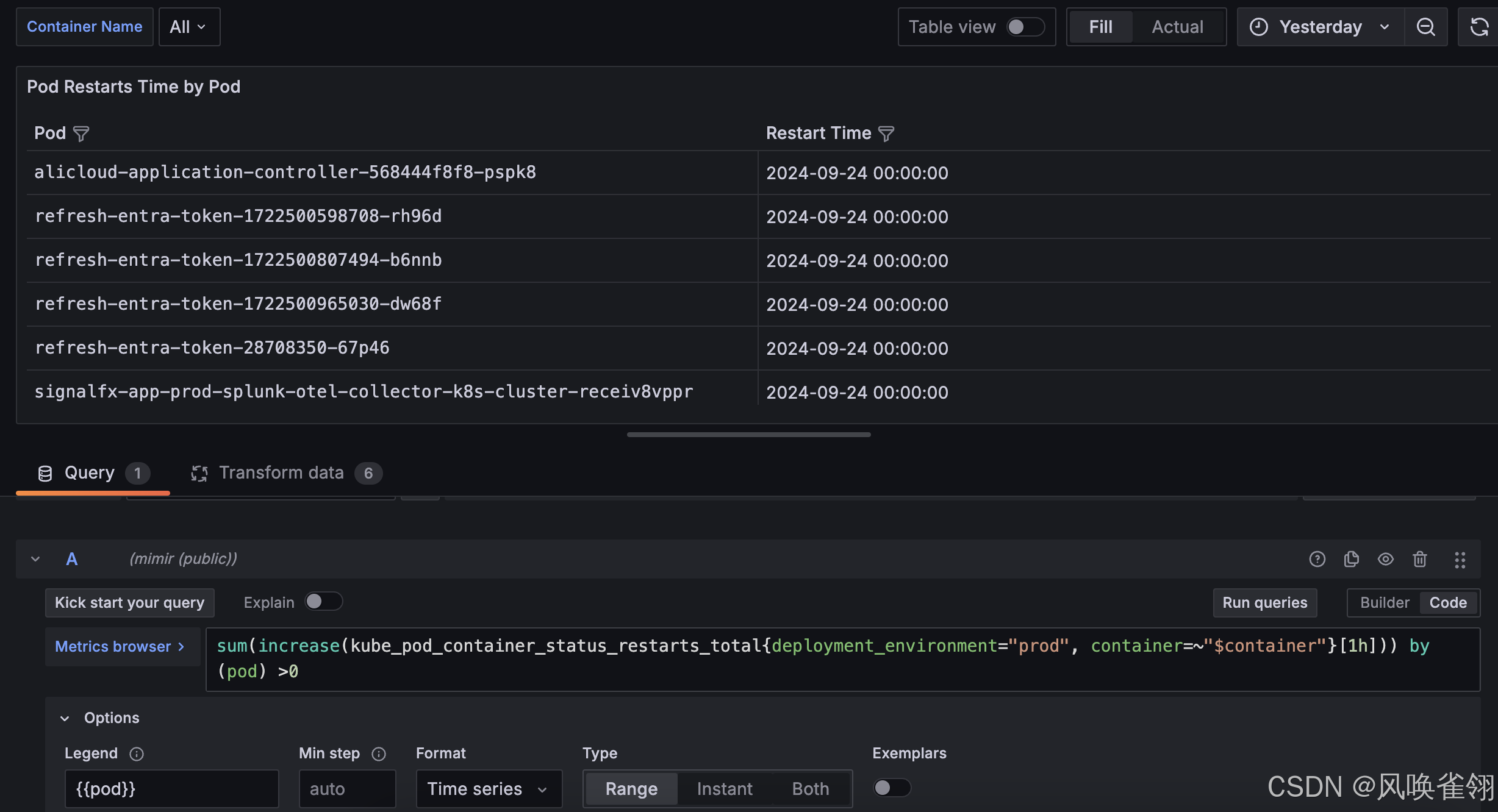Open the Yesterday time range picker
Screen dimensions: 1498x812
tap(1320, 27)
